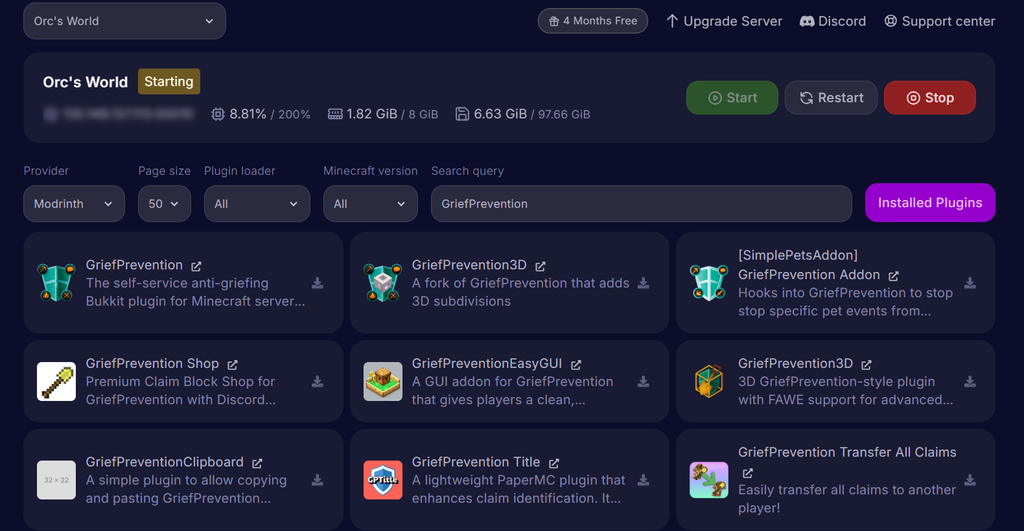Viewport: 1024px width, 531px height.
Task: Click the memory usage 1.82 GiB indicator
Action: click(383, 114)
